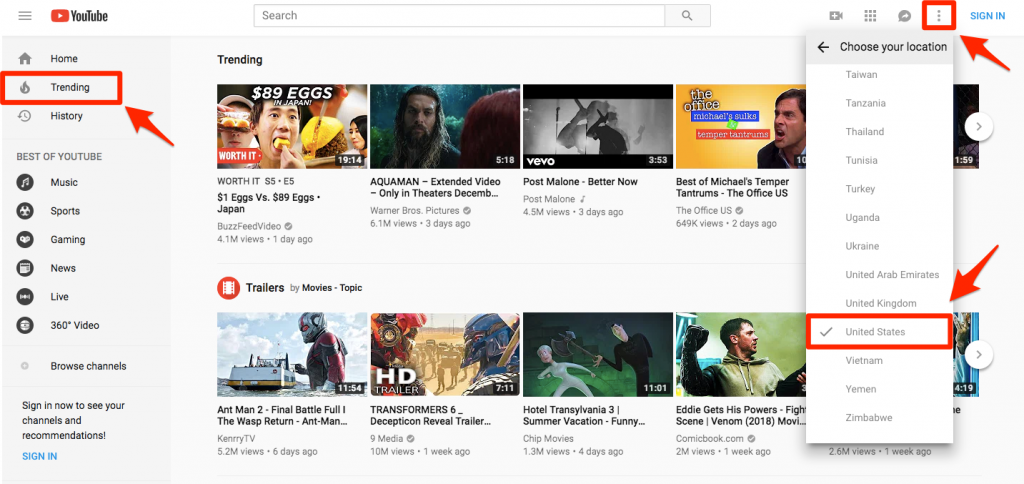
Task: Open Trending in the sidebar
Action: (70, 87)
